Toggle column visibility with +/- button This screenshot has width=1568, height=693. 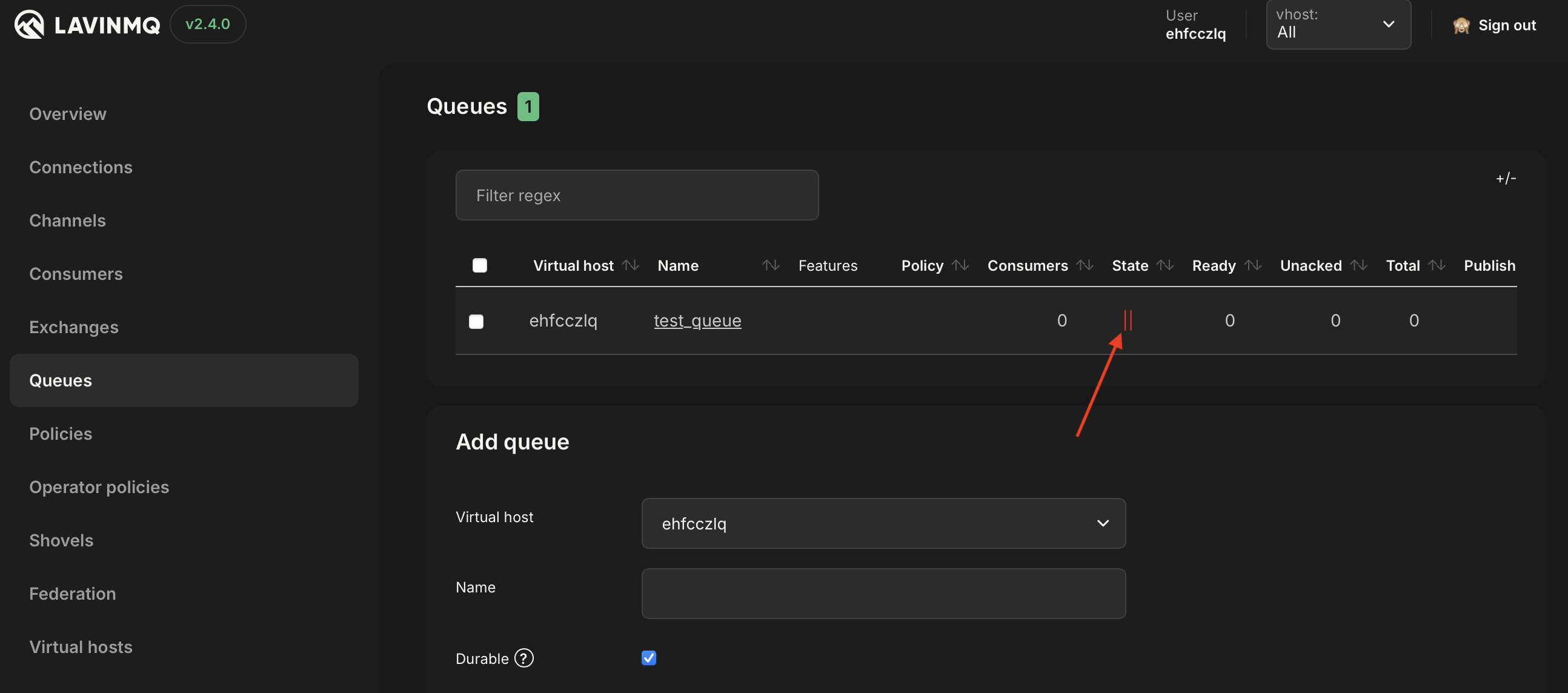click(1506, 178)
